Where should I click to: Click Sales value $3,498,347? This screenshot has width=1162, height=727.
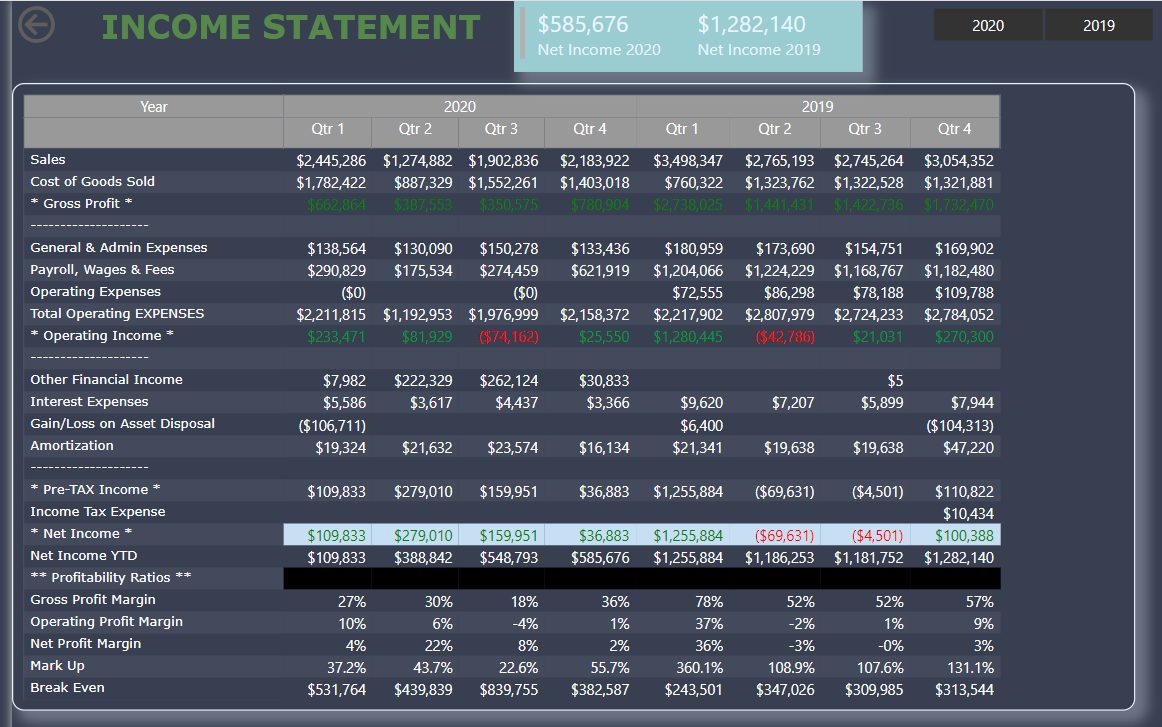[x=688, y=161]
